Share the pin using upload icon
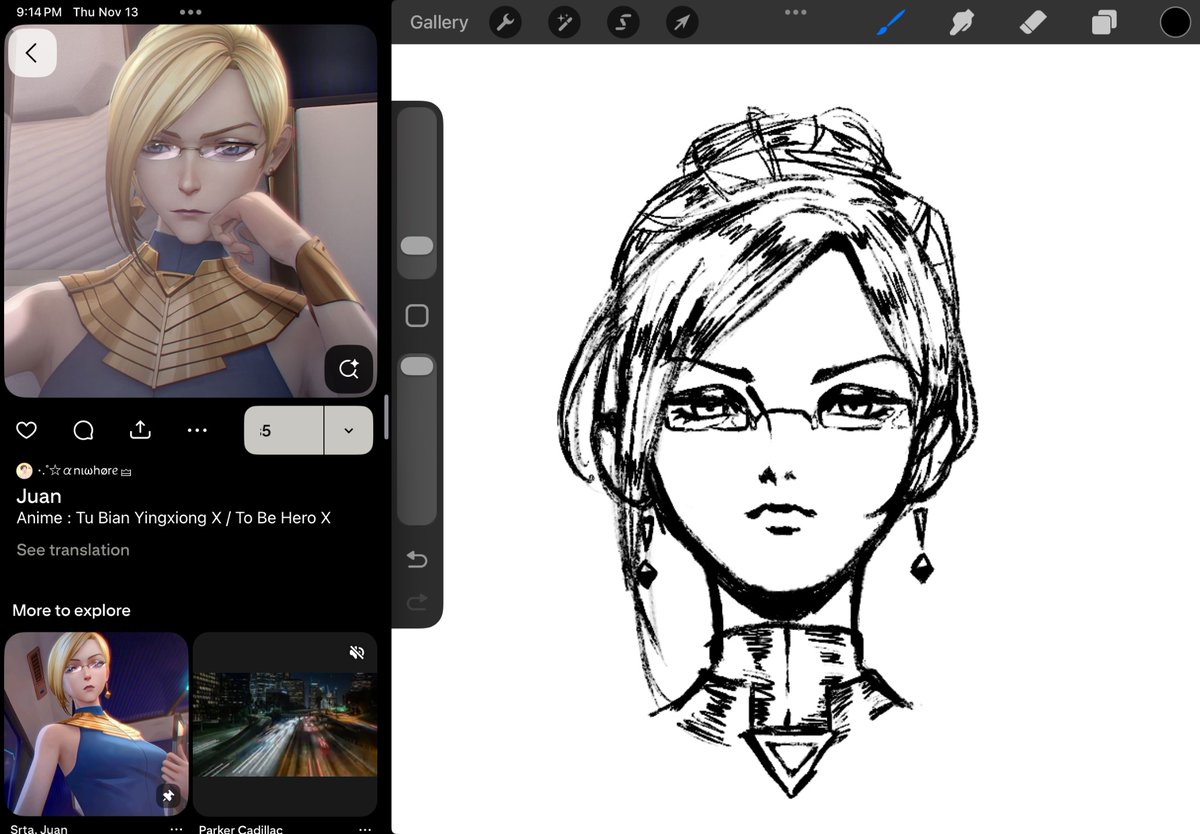 click(140, 430)
